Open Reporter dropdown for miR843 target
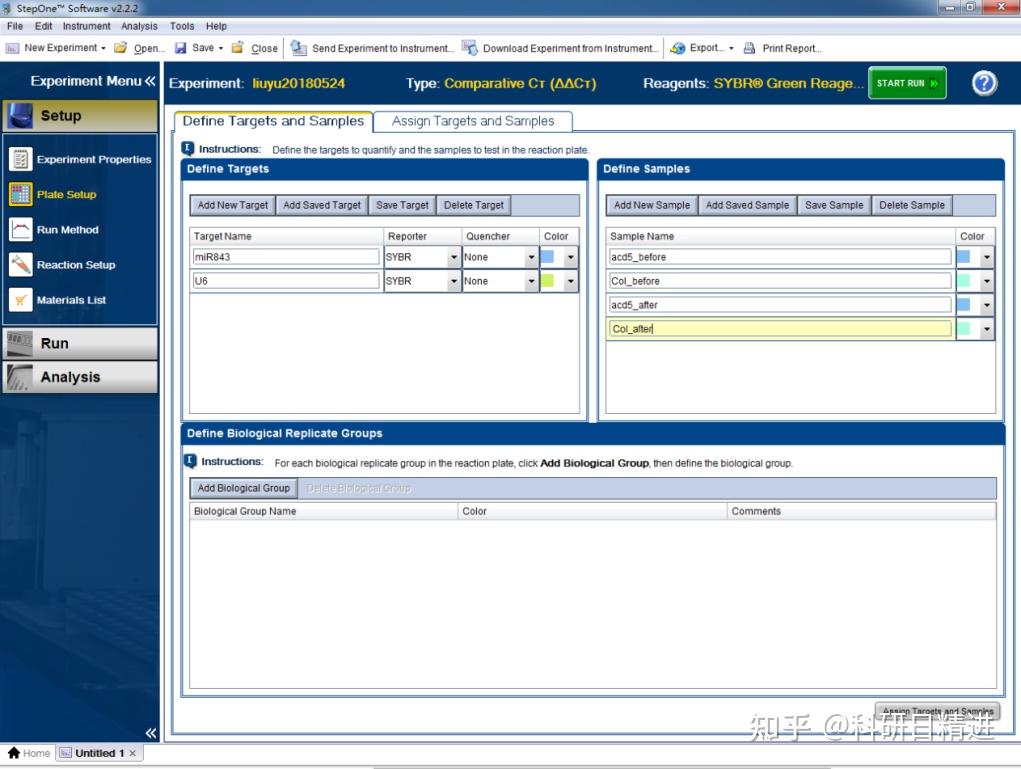1021x769 pixels. coord(454,257)
